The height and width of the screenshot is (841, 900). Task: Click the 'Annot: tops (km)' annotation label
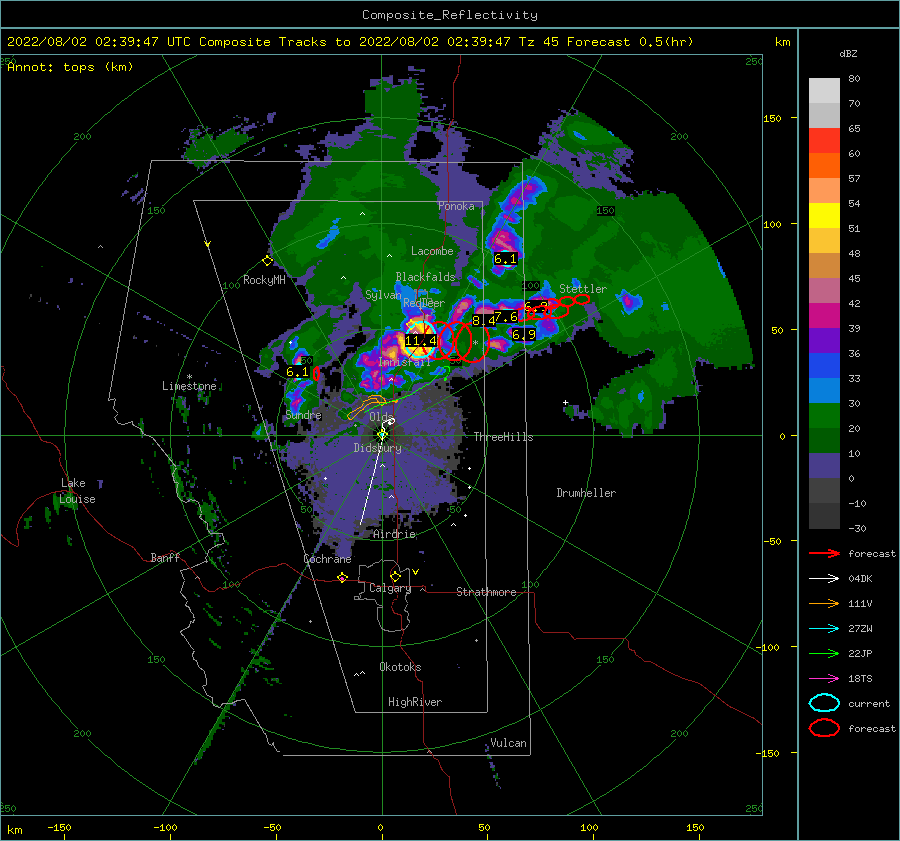[x=70, y=67]
